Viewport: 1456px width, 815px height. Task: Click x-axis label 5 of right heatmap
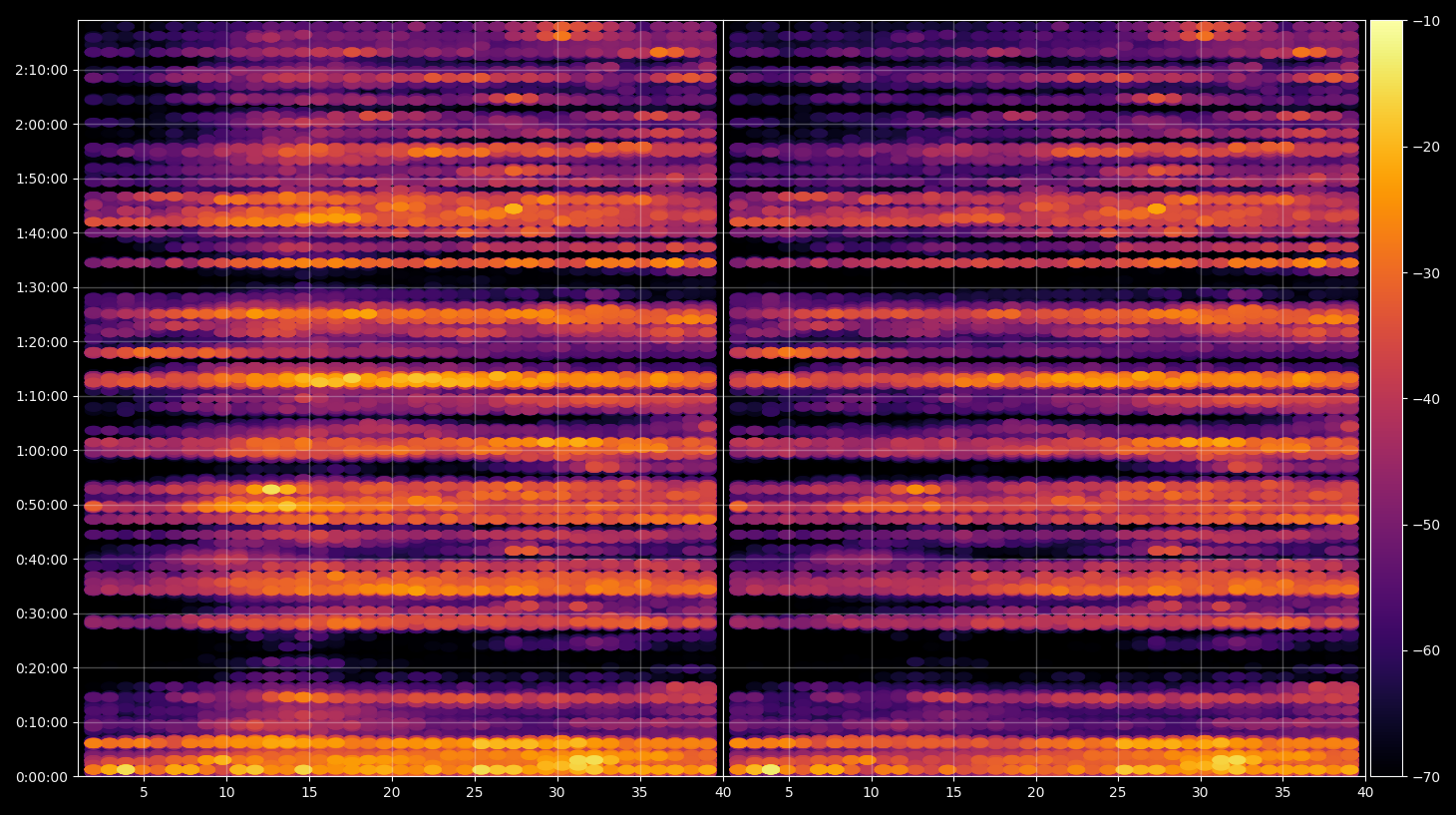pos(789,793)
